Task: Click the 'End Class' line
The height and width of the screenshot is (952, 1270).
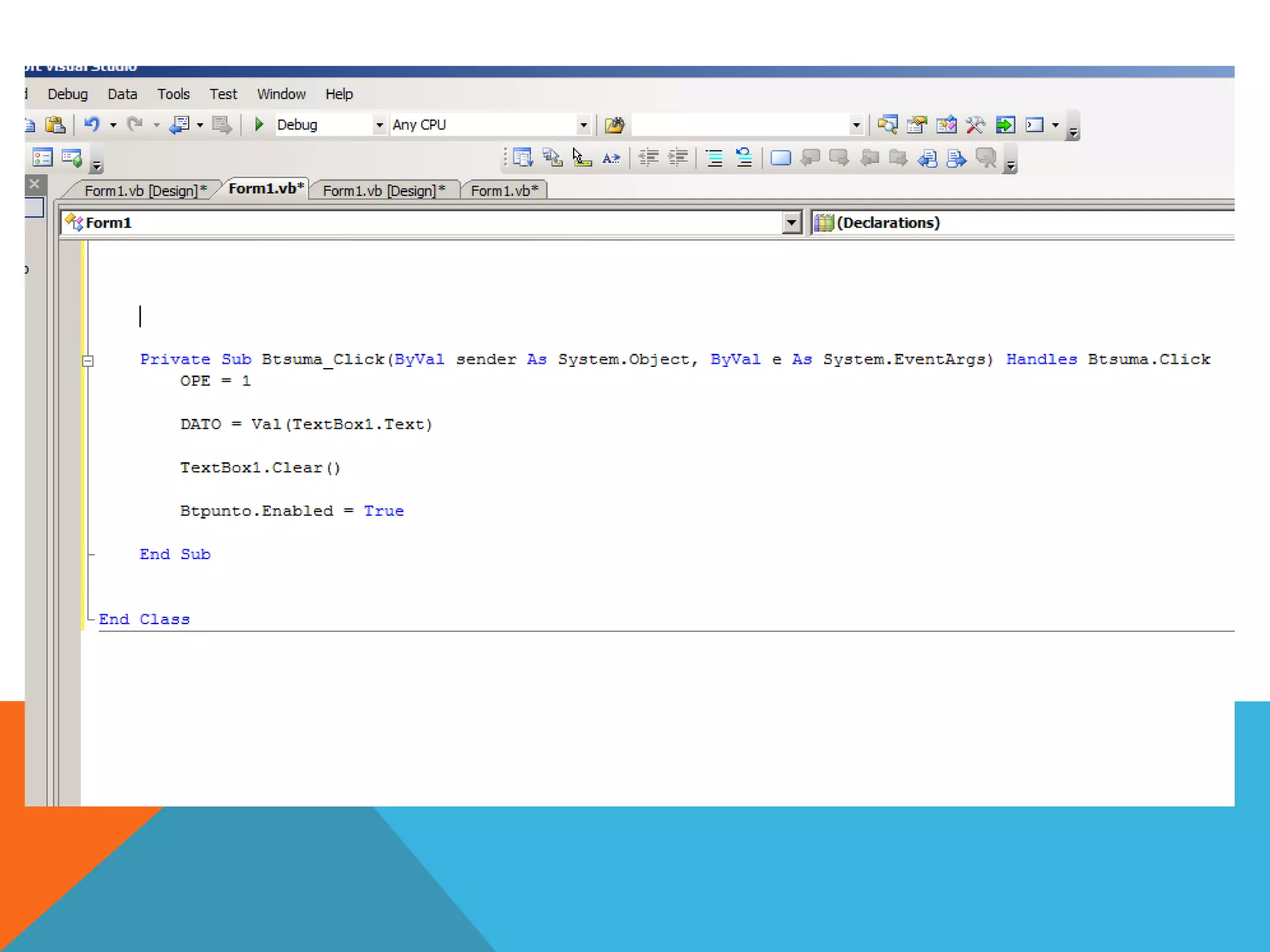Action: (x=144, y=620)
